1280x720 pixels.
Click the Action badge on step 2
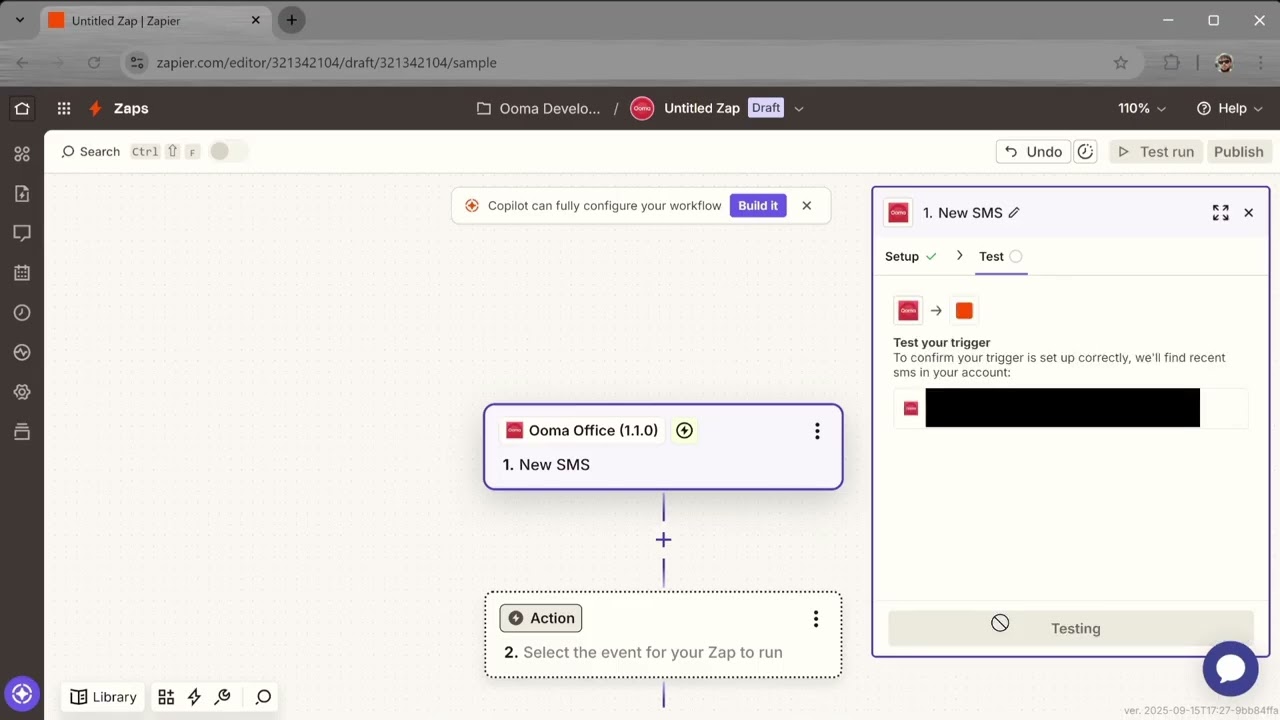[x=541, y=618]
